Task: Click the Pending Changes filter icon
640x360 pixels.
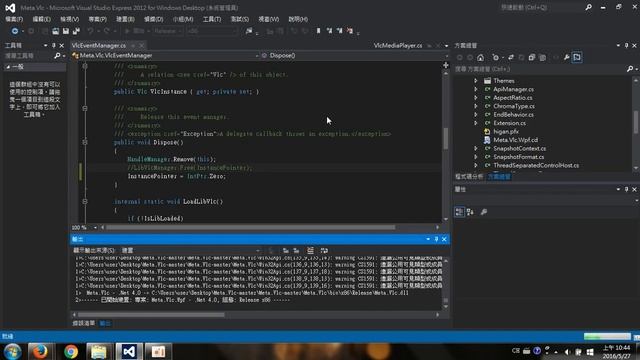Action: tap(496, 58)
